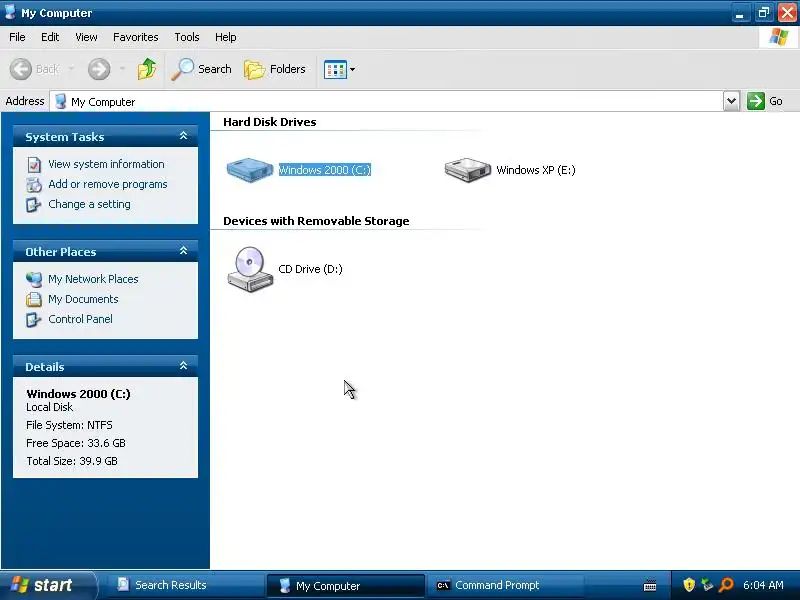
Task: Click the My Documents folder icon
Action: click(34, 299)
